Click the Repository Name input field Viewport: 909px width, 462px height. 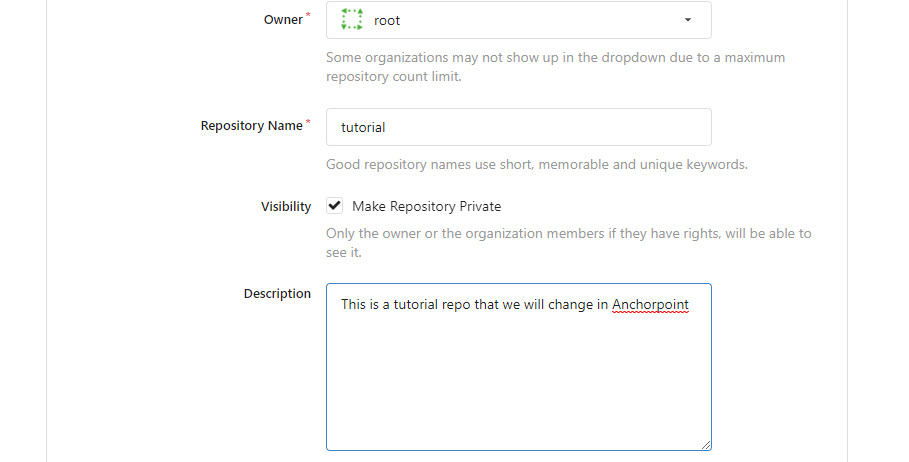click(x=518, y=127)
